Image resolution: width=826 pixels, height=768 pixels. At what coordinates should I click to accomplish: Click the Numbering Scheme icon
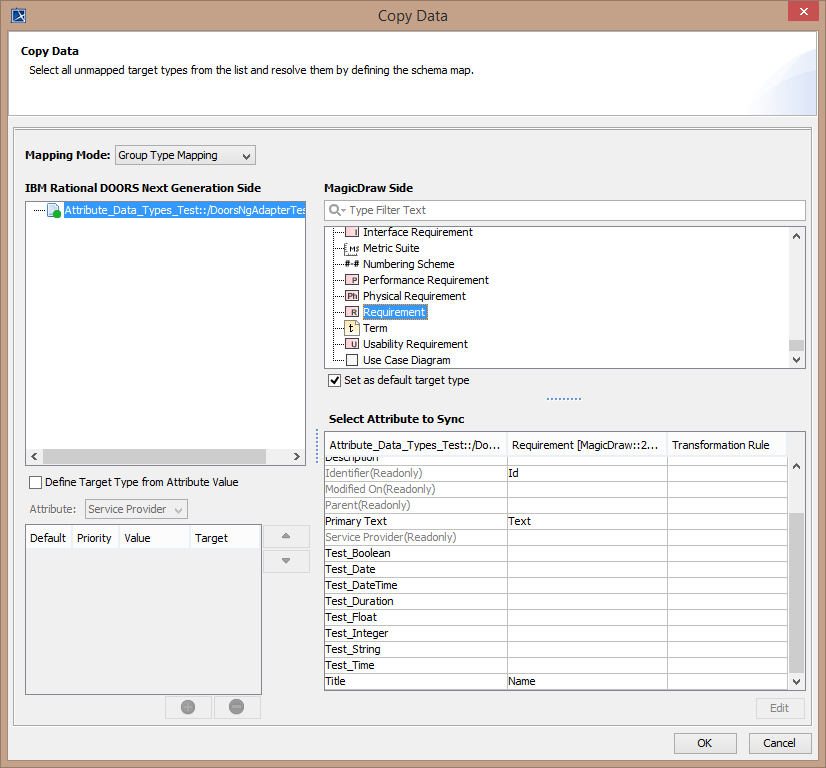[x=351, y=264]
